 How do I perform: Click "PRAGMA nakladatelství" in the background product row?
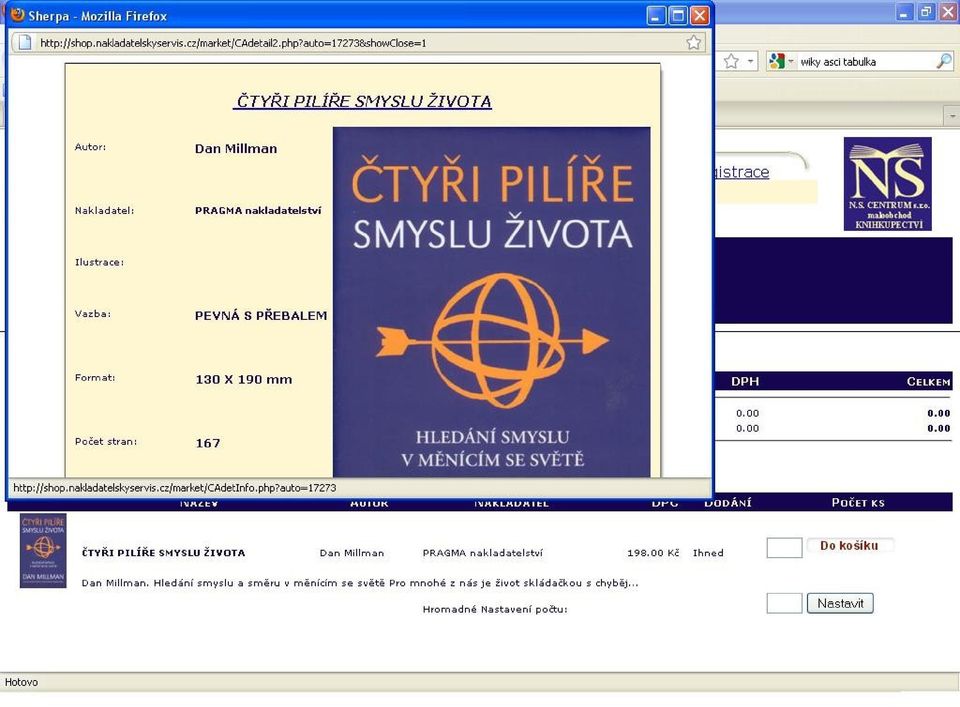click(482, 553)
